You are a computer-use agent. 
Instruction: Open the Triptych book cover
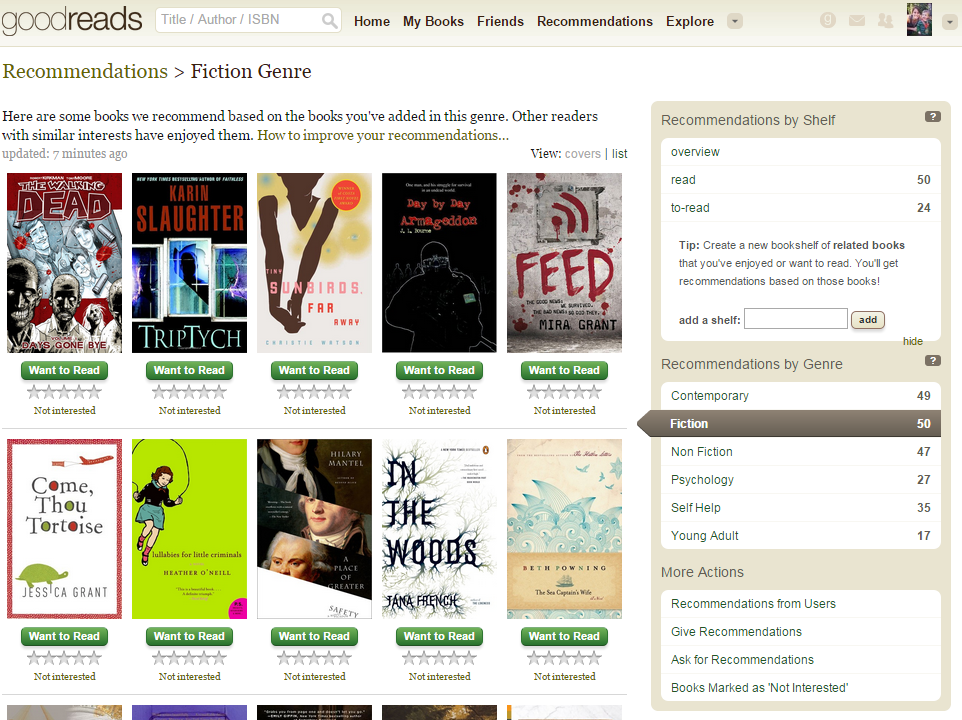190,262
